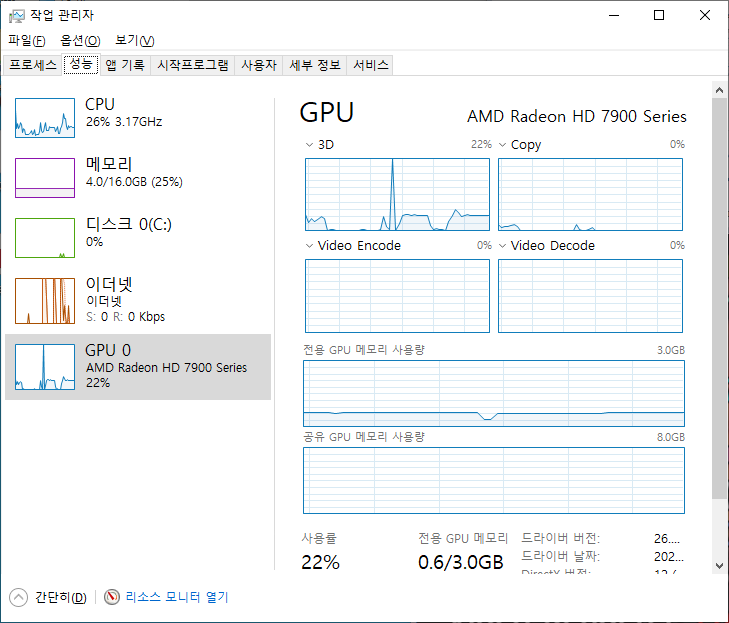Click the Video Encode usage graph
Image resolution: width=729 pixels, height=623 pixels.
click(x=397, y=296)
